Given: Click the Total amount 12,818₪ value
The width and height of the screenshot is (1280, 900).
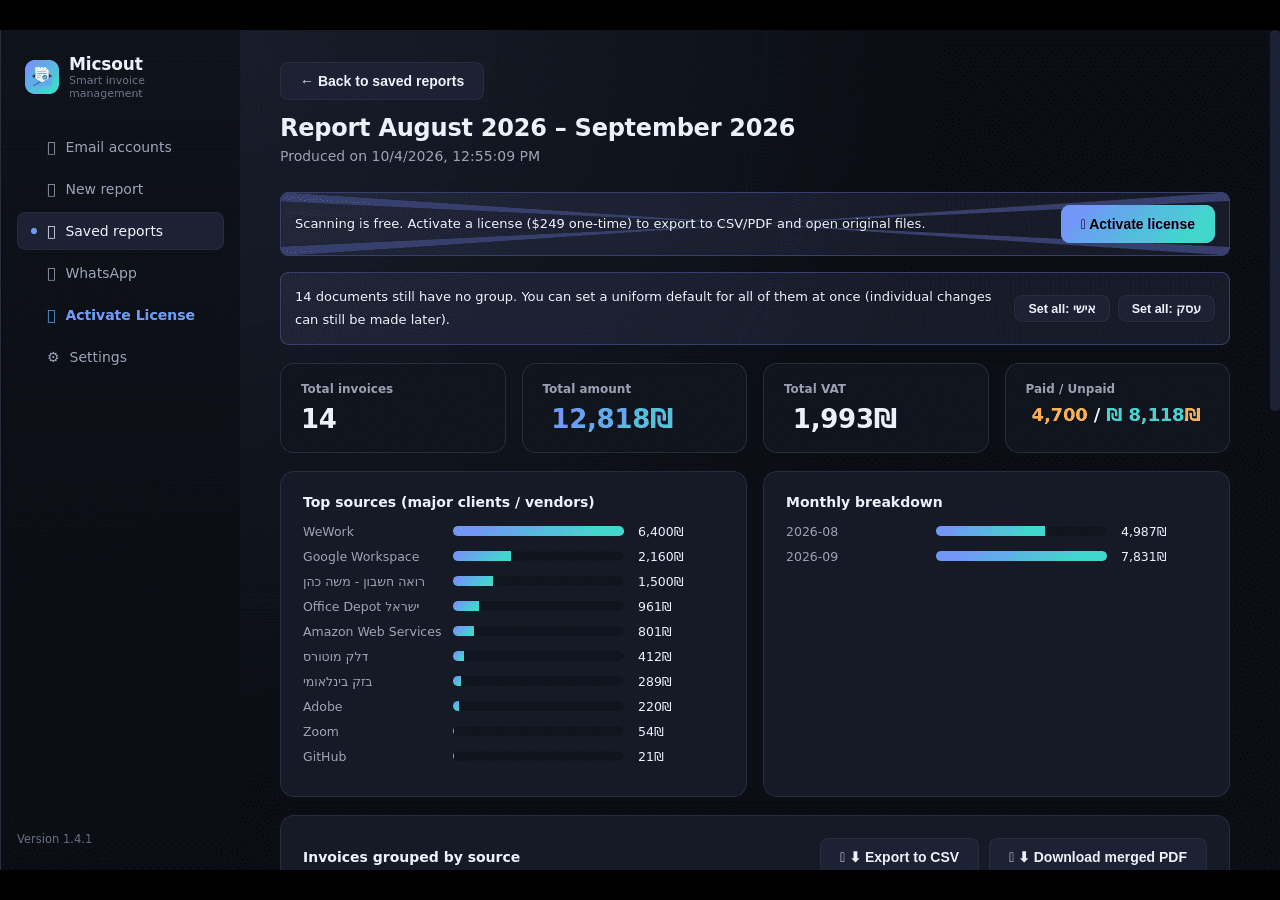Looking at the screenshot, I should pyautogui.click(x=613, y=419).
